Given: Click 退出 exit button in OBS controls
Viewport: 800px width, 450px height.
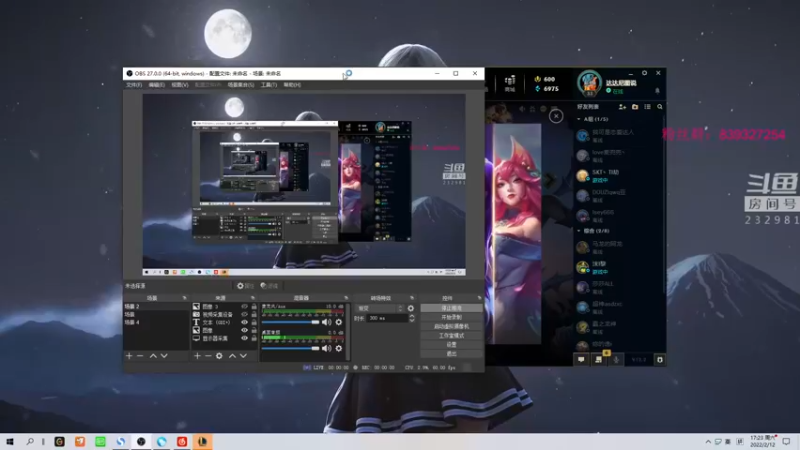Looking at the screenshot, I should point(452,354).
